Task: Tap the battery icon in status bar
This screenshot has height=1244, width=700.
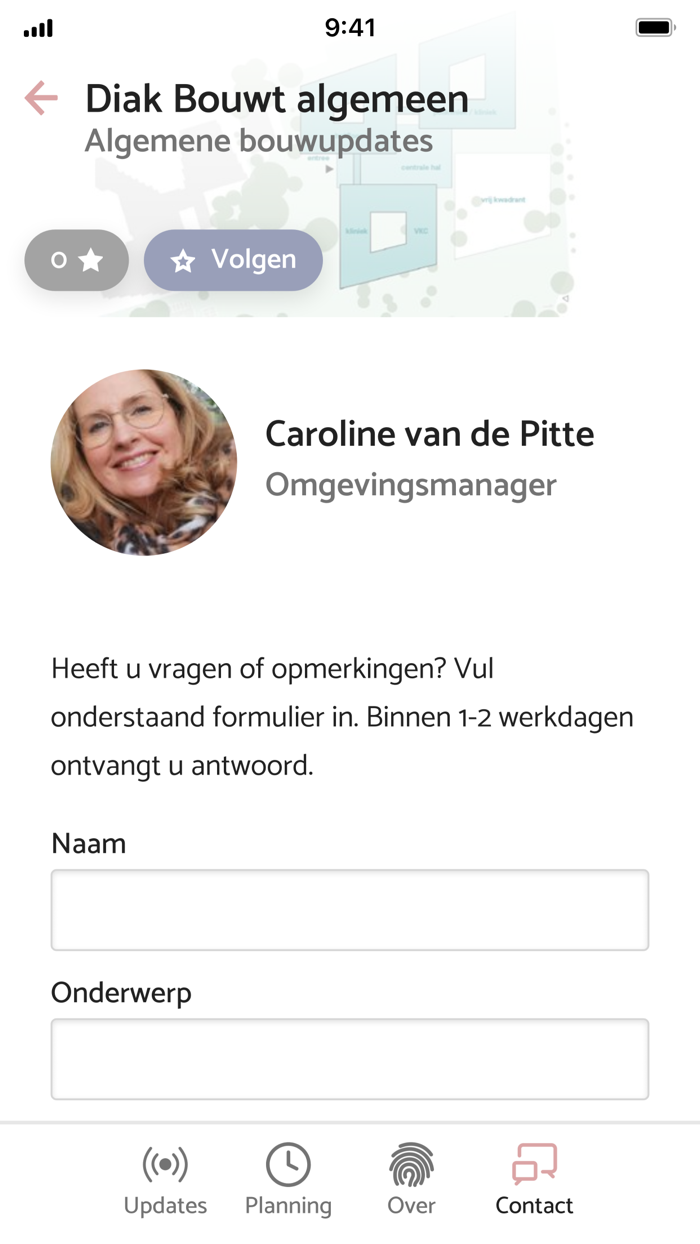Action: (655, 28)
